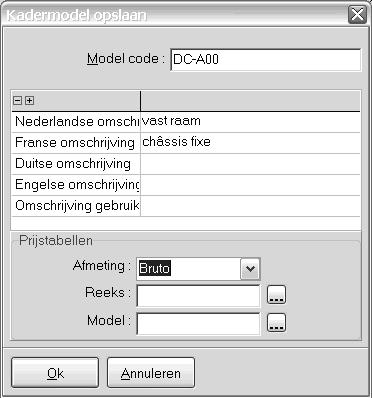This screenshot has width=372, height=398.
Task: Click the Model code input field
Action: pos(265,60)
